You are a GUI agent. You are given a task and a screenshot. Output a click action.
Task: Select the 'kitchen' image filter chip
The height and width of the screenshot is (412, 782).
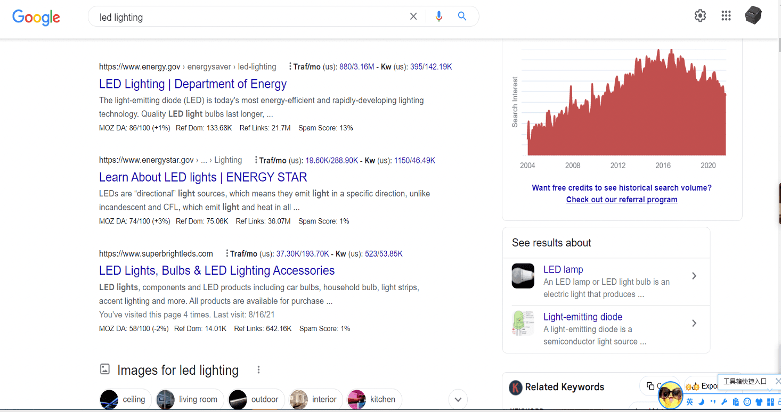374,399
